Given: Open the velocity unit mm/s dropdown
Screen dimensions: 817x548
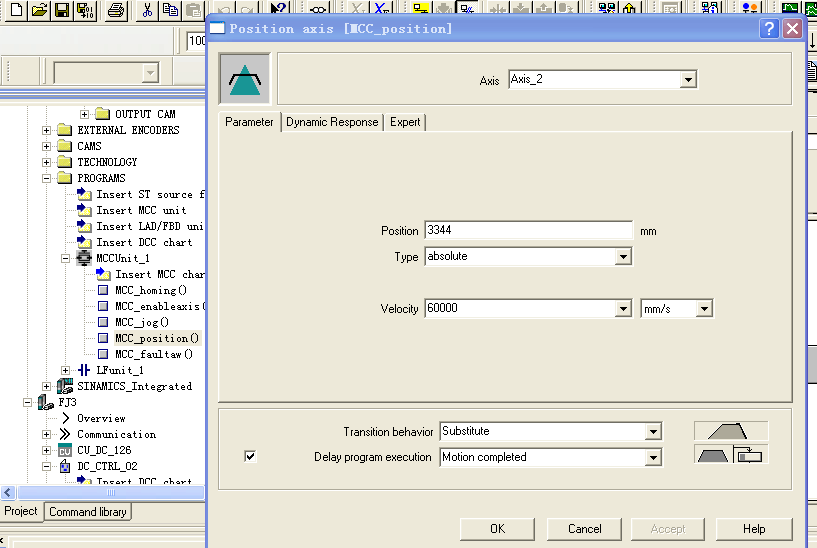Looking at the screenshot, I should click(704, 309).
